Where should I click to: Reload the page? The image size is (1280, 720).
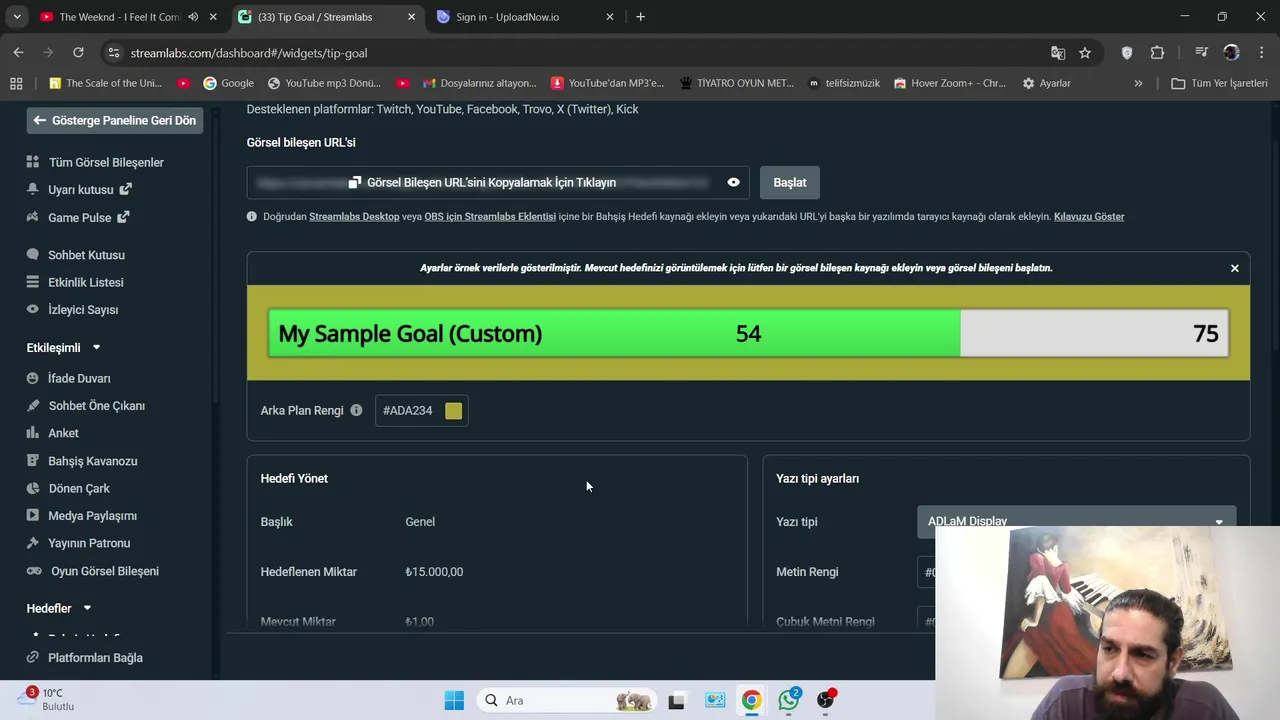coord(78,52)
